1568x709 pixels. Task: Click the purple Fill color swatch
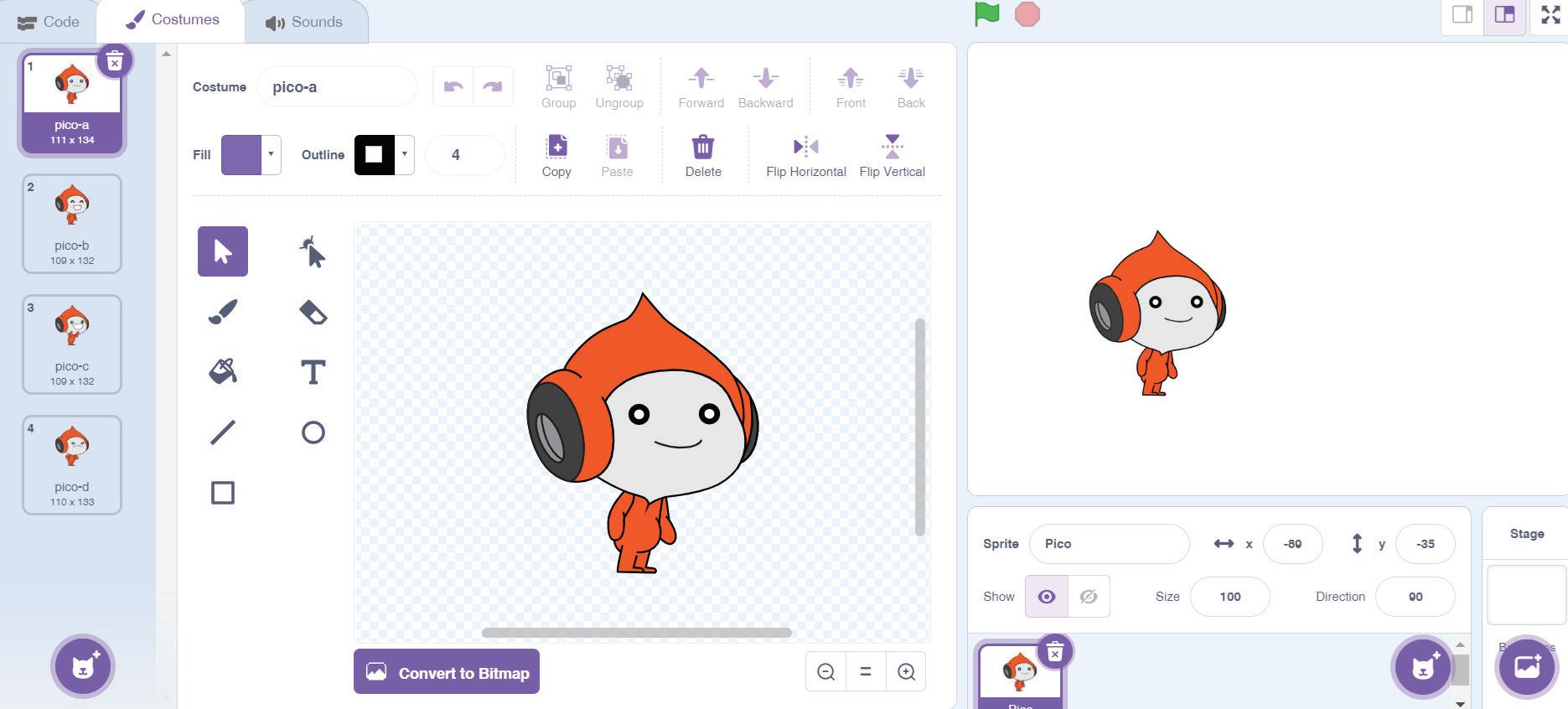[241, 154]
